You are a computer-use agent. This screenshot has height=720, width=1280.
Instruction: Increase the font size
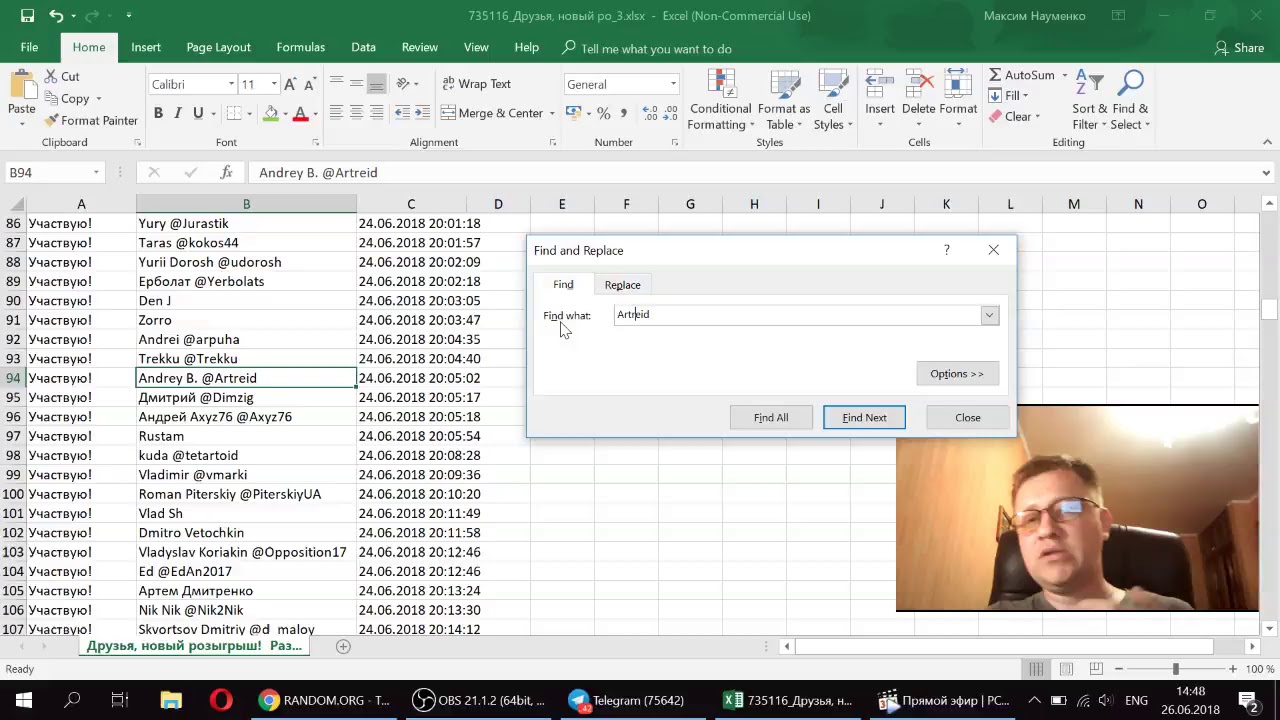pos(290,84)
